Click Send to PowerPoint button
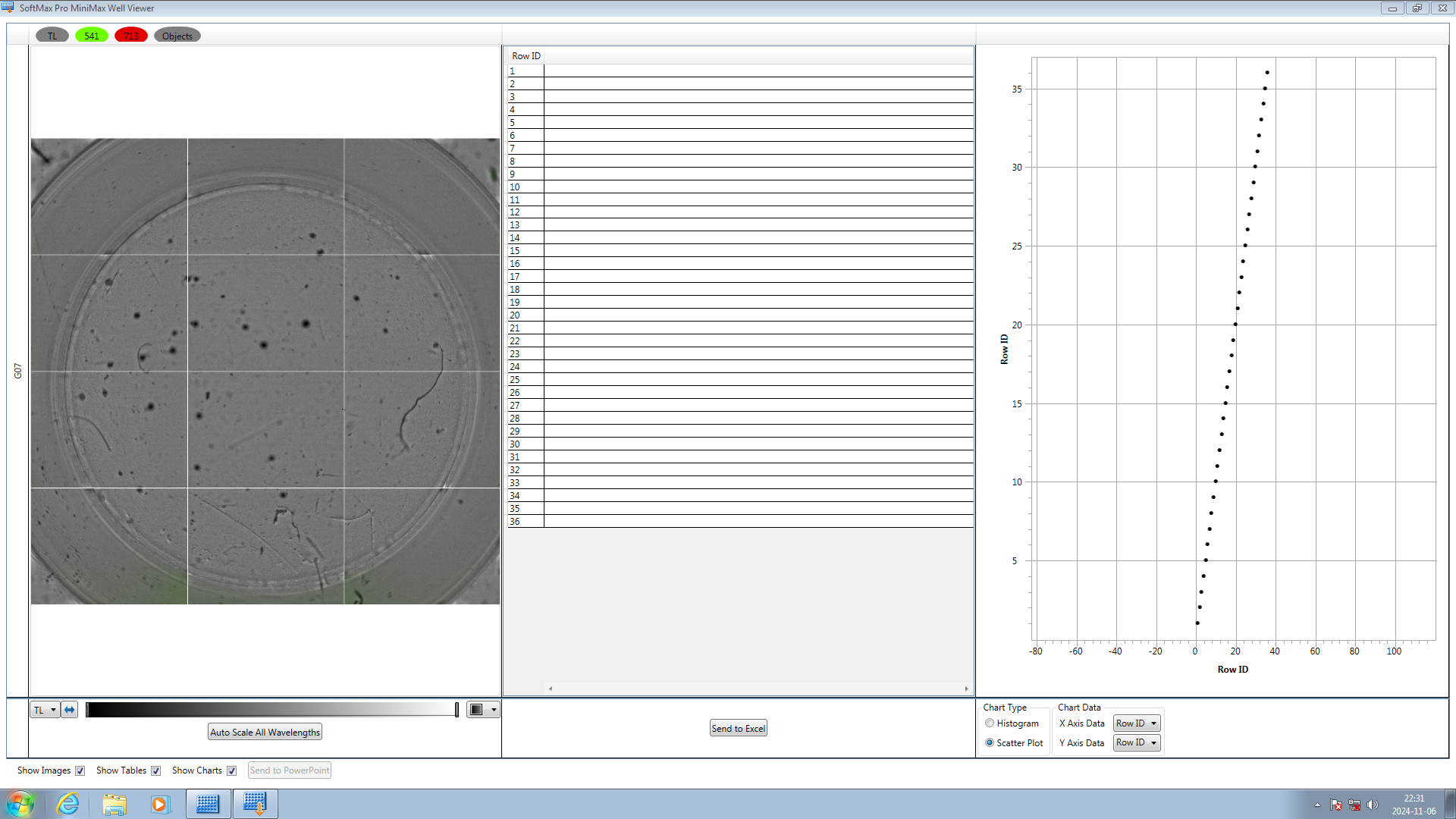The image size is (1456, 819). [x=290, y=770]
